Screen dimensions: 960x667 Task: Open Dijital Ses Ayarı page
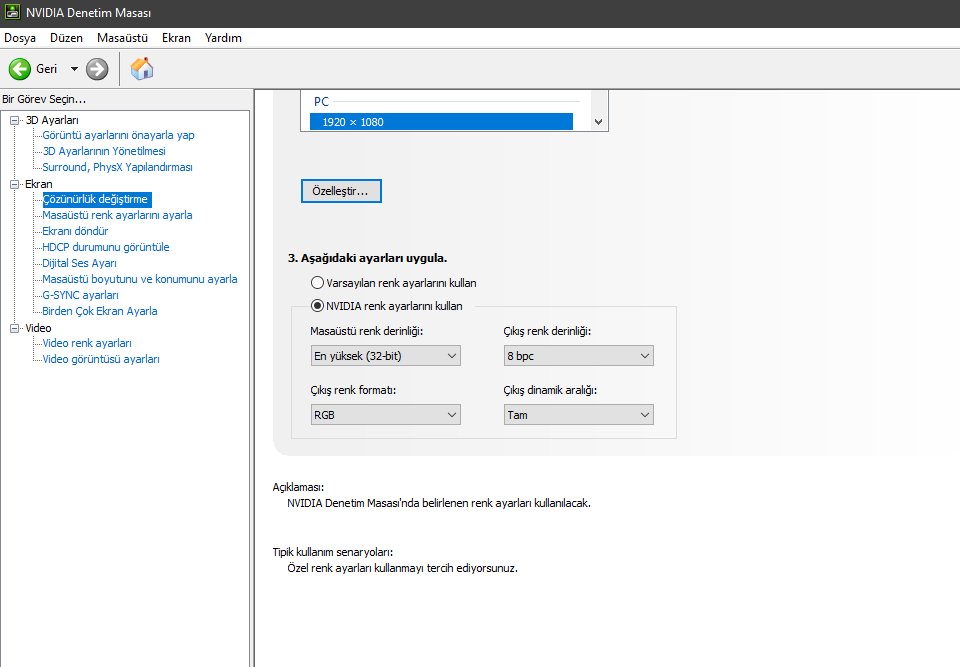point(79,263)
